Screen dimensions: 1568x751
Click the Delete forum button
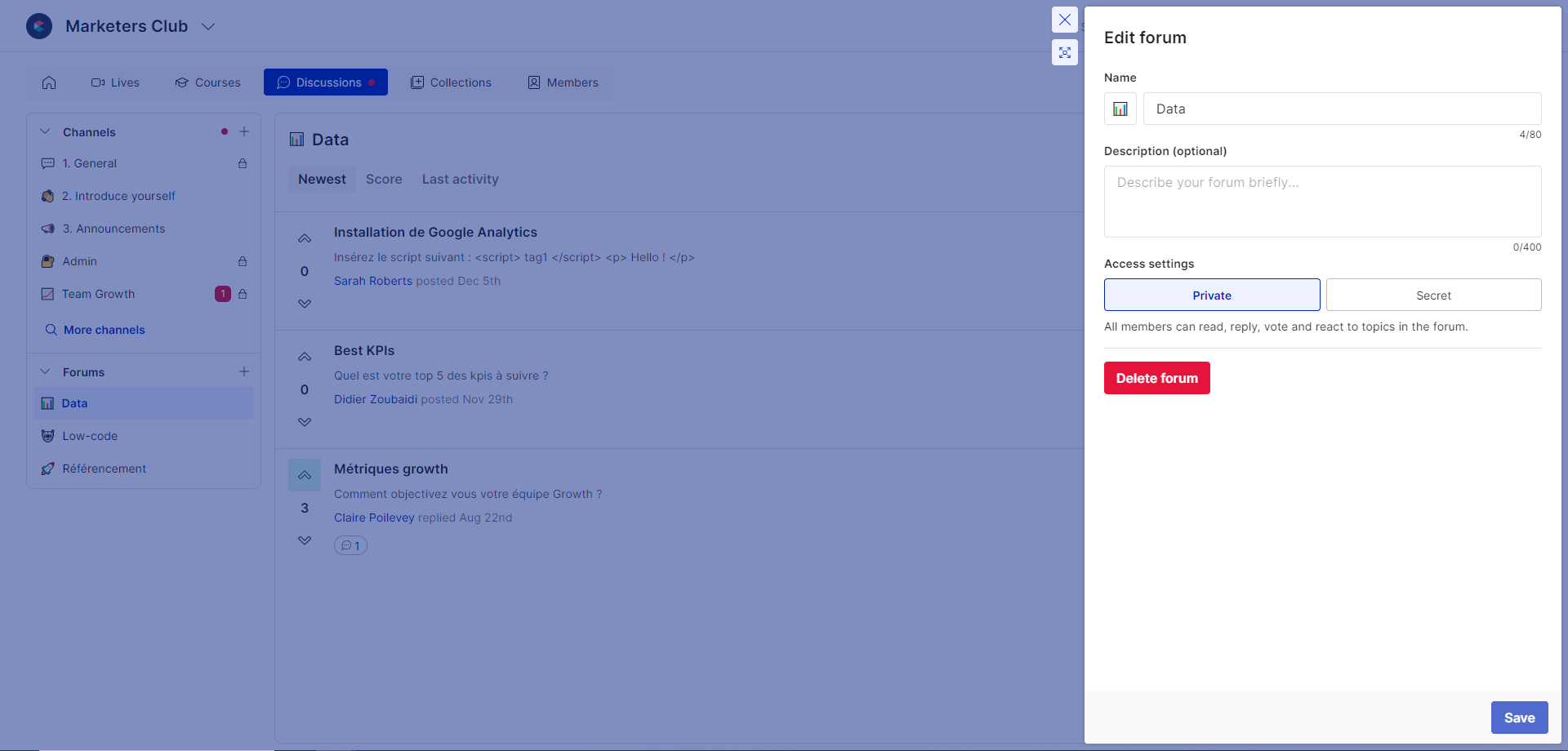[x=1156, y=378]
